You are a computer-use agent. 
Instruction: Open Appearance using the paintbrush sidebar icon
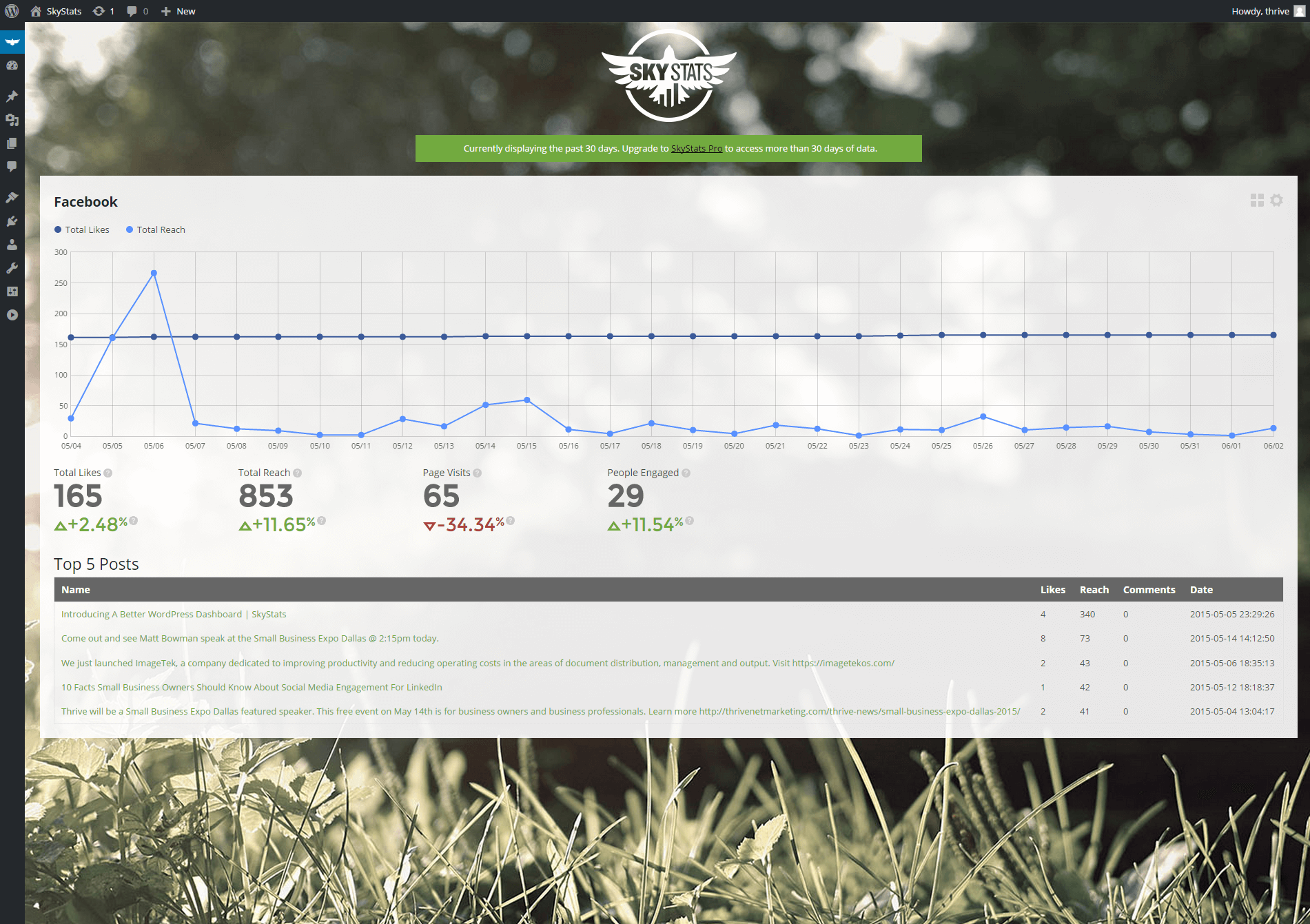12,198
